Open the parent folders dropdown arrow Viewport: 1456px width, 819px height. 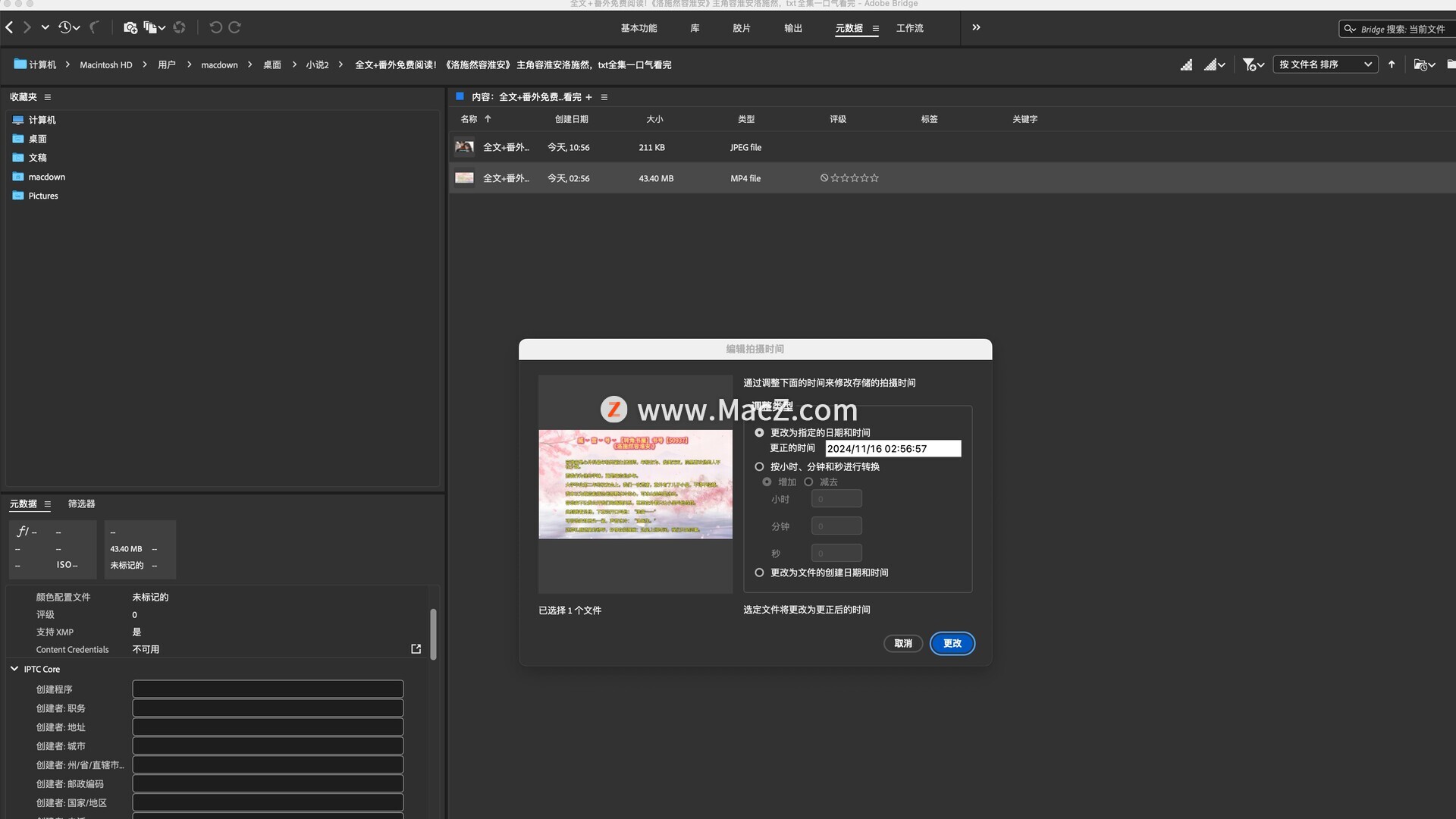[x=45, y=27]
